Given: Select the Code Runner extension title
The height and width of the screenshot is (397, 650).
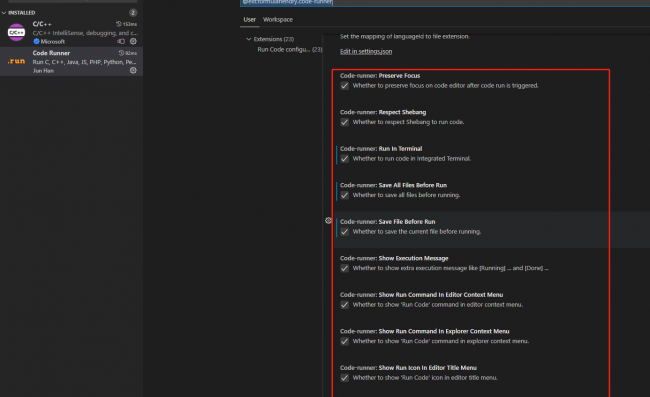Looking at the screenshot, I should pos(51,53).
